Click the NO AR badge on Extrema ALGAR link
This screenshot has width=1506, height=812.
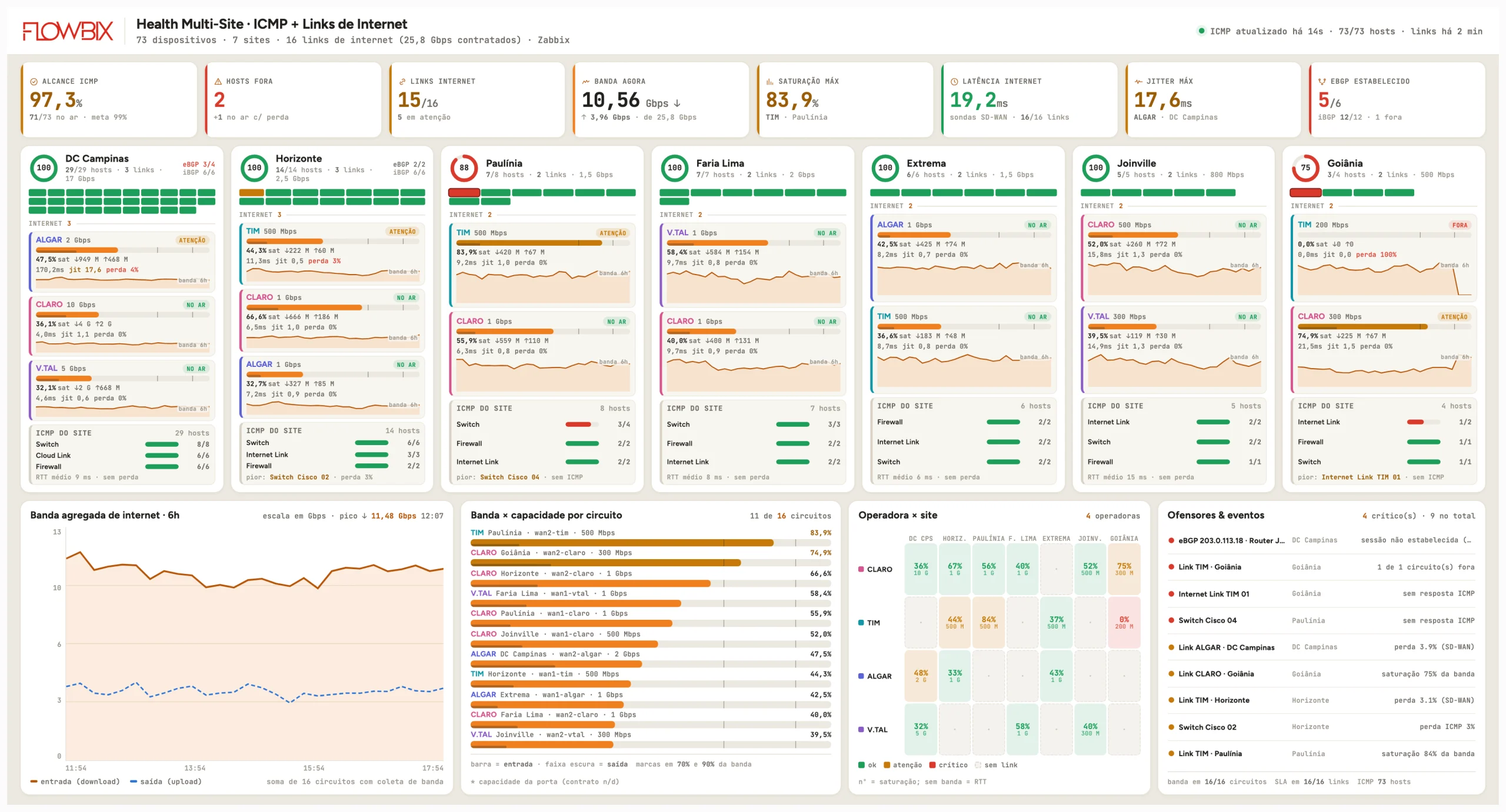pos(1037,225)
